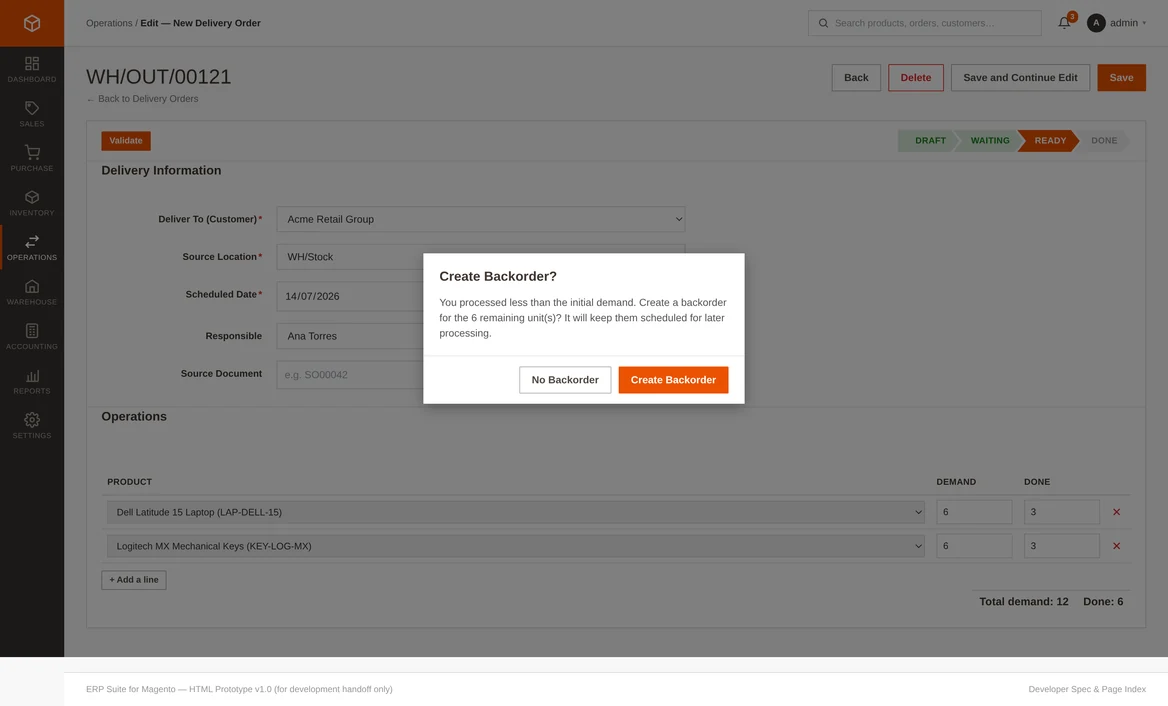The image size is (1168, 706).
Task: Click the search magnifier icon
Action: click(823, 23)
